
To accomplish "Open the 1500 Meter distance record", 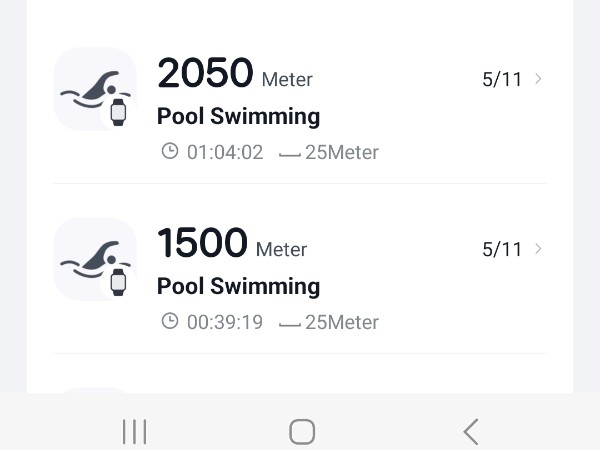I will click(202, 243).
